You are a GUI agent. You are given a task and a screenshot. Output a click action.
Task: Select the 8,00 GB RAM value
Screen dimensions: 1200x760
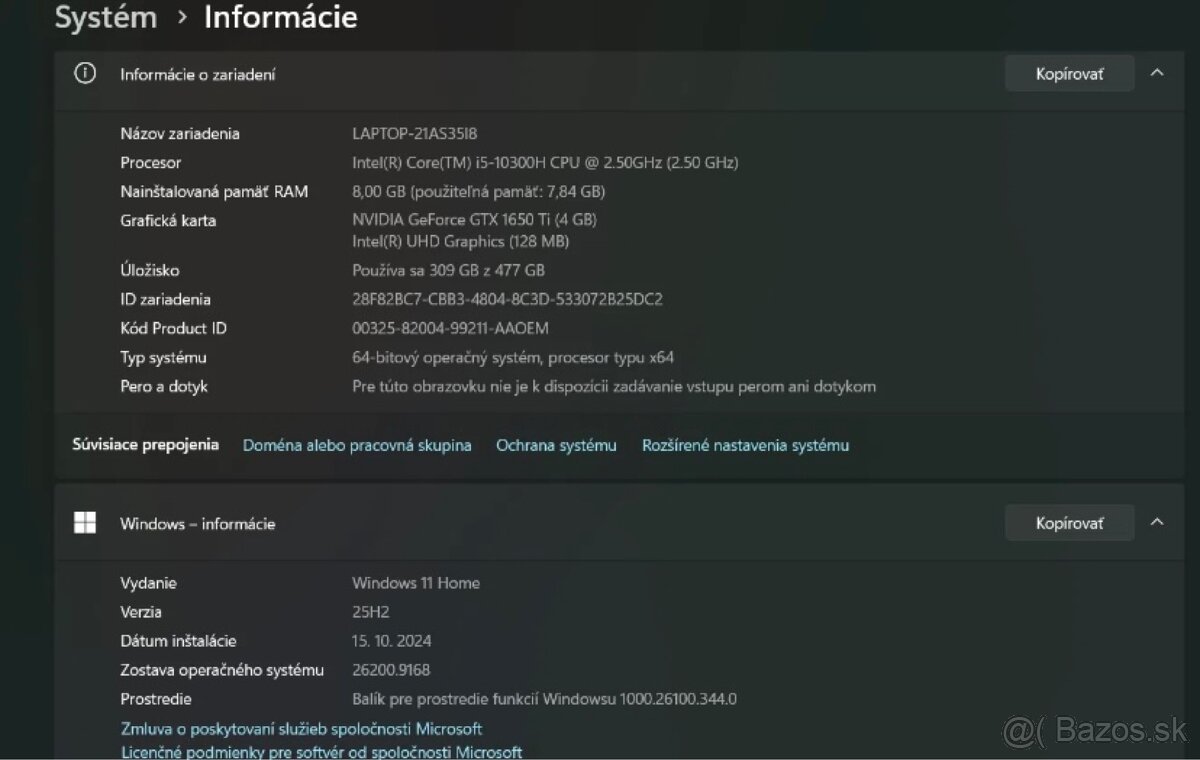click(x=478, y=191)
